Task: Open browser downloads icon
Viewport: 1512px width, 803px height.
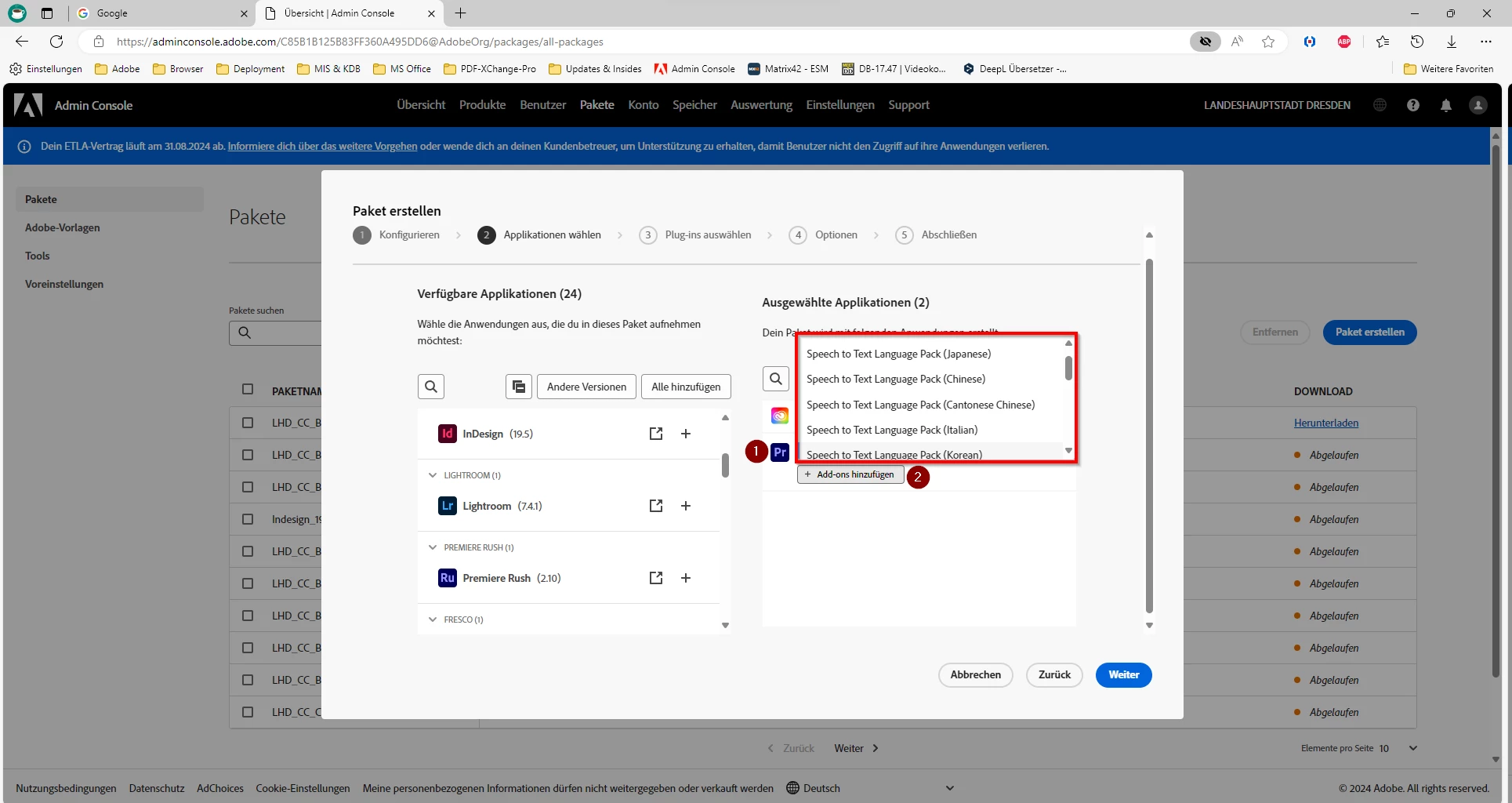Action: tap(1452, 42)
